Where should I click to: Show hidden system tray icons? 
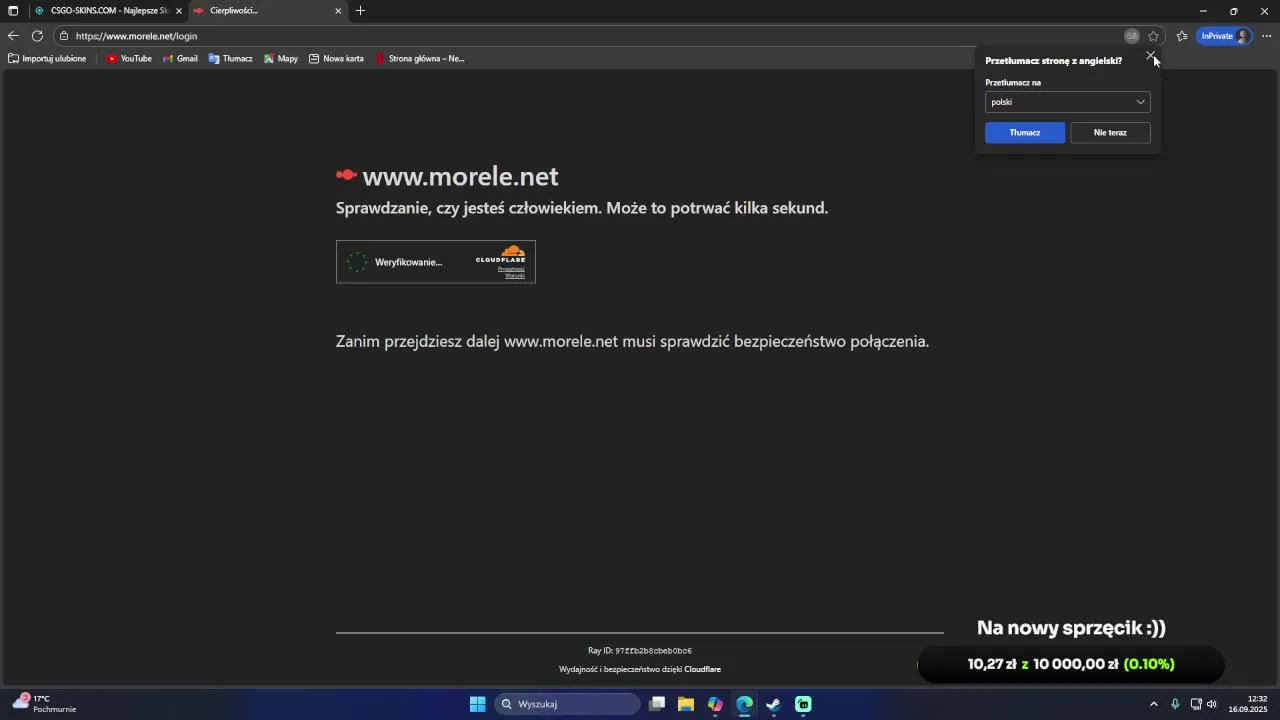1153,704
